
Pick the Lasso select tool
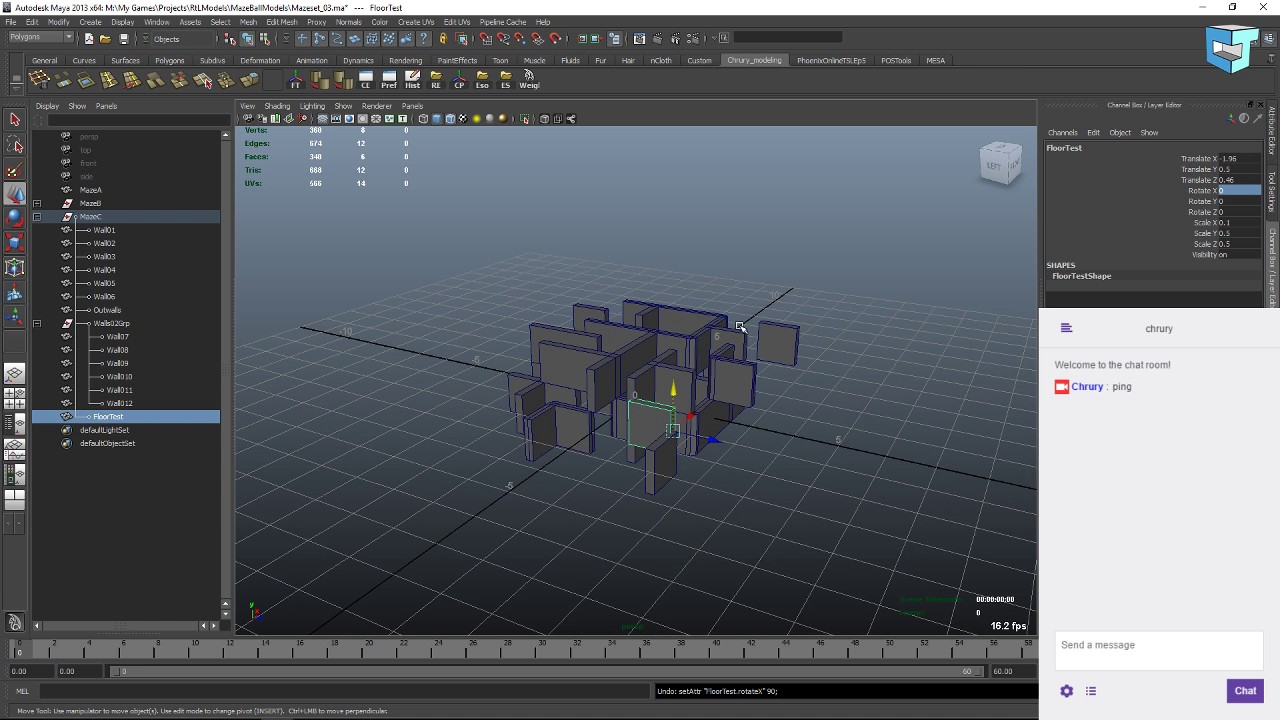tap(14, 145)
